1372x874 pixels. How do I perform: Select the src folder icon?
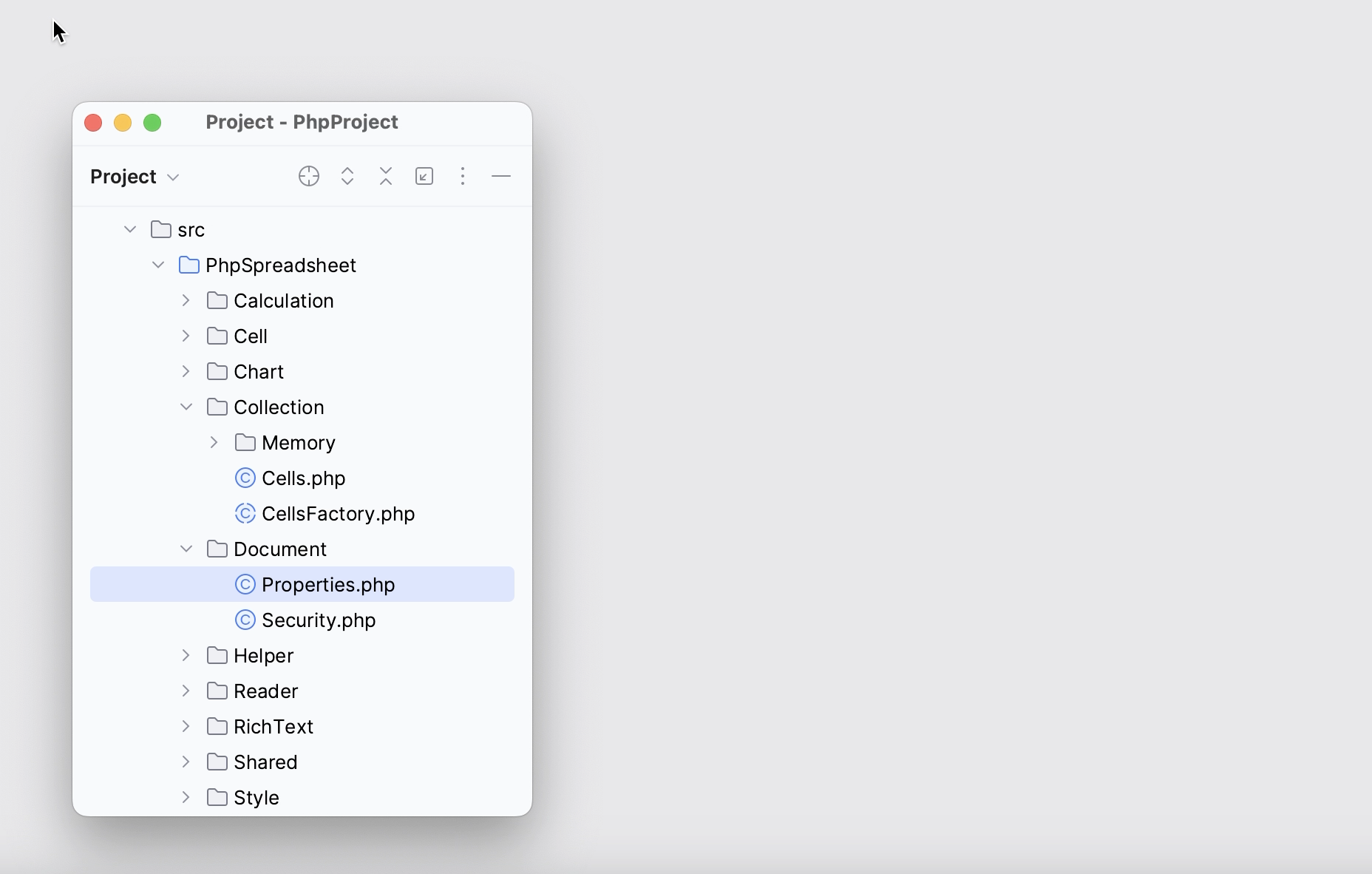point(161,229)
